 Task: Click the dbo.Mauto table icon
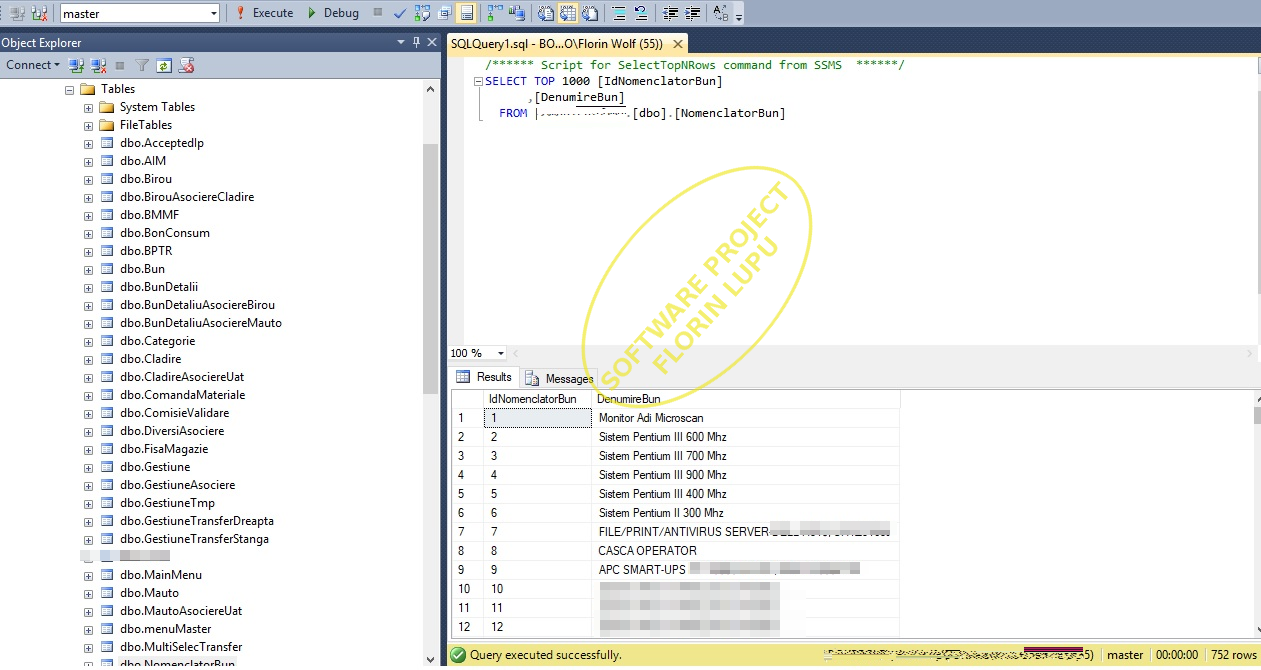click(107, 593)
